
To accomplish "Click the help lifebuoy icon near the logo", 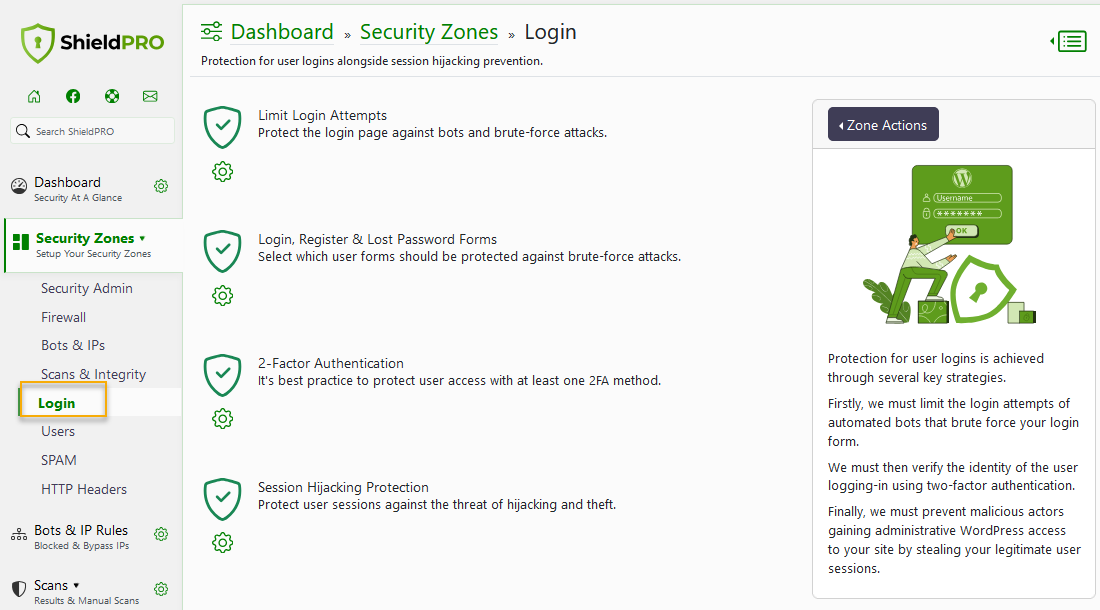I will tap(112, 96).
